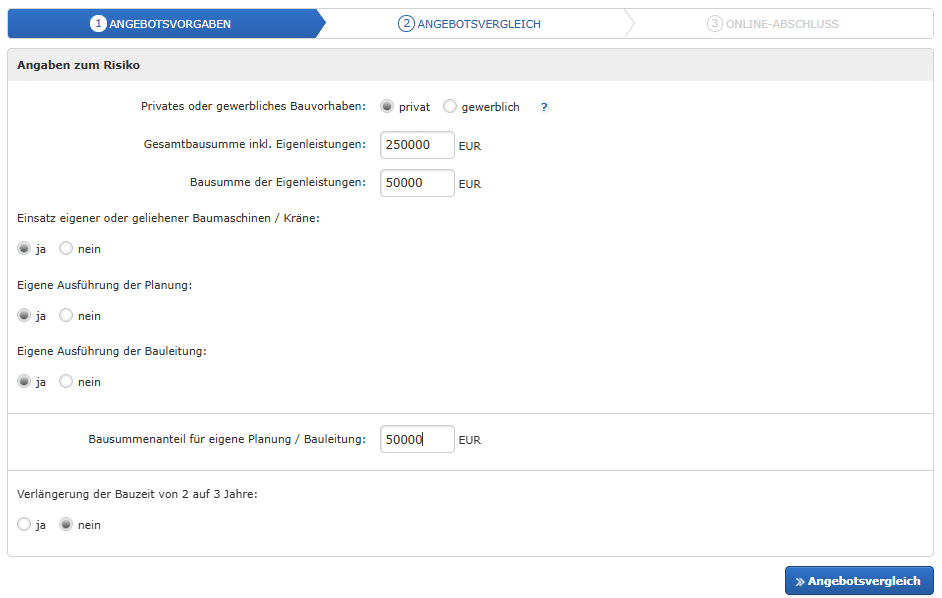Open the help question mark icon

pyautogui.click(x=544, y=107)
